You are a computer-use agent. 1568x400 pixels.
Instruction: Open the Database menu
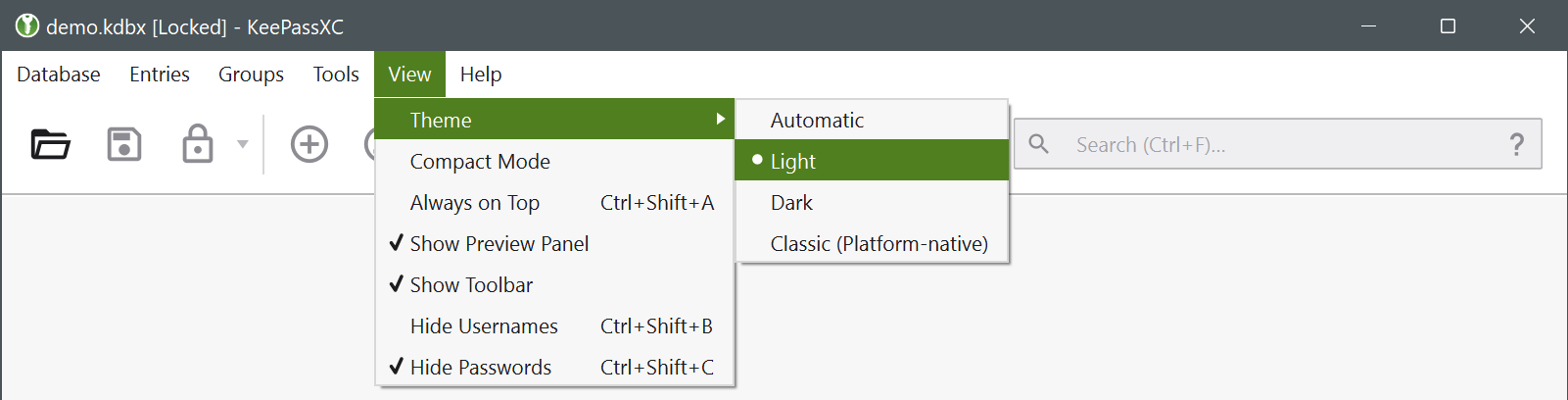(59, 75)
